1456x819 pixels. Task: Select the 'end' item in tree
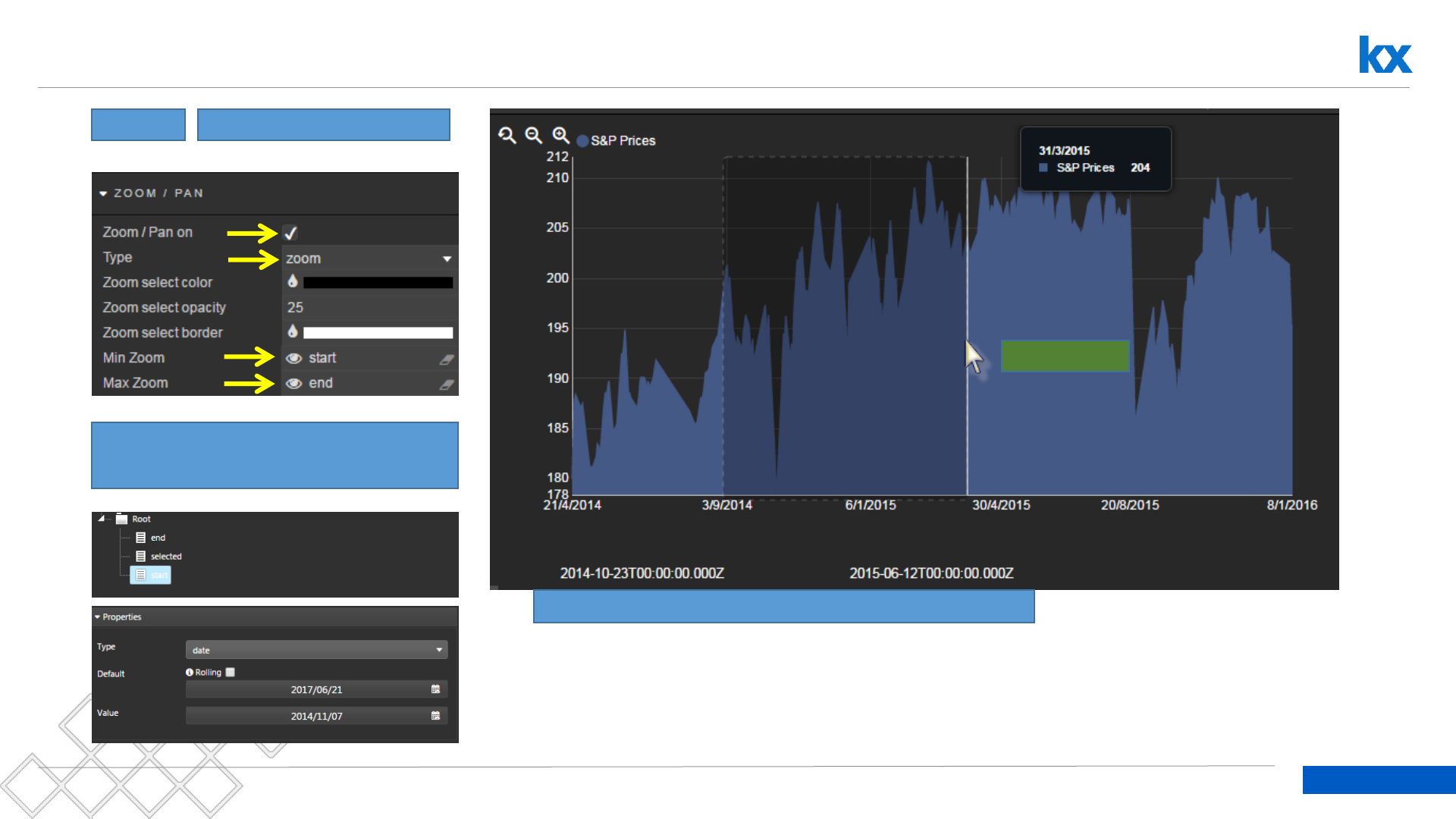[x=157, y=538]
